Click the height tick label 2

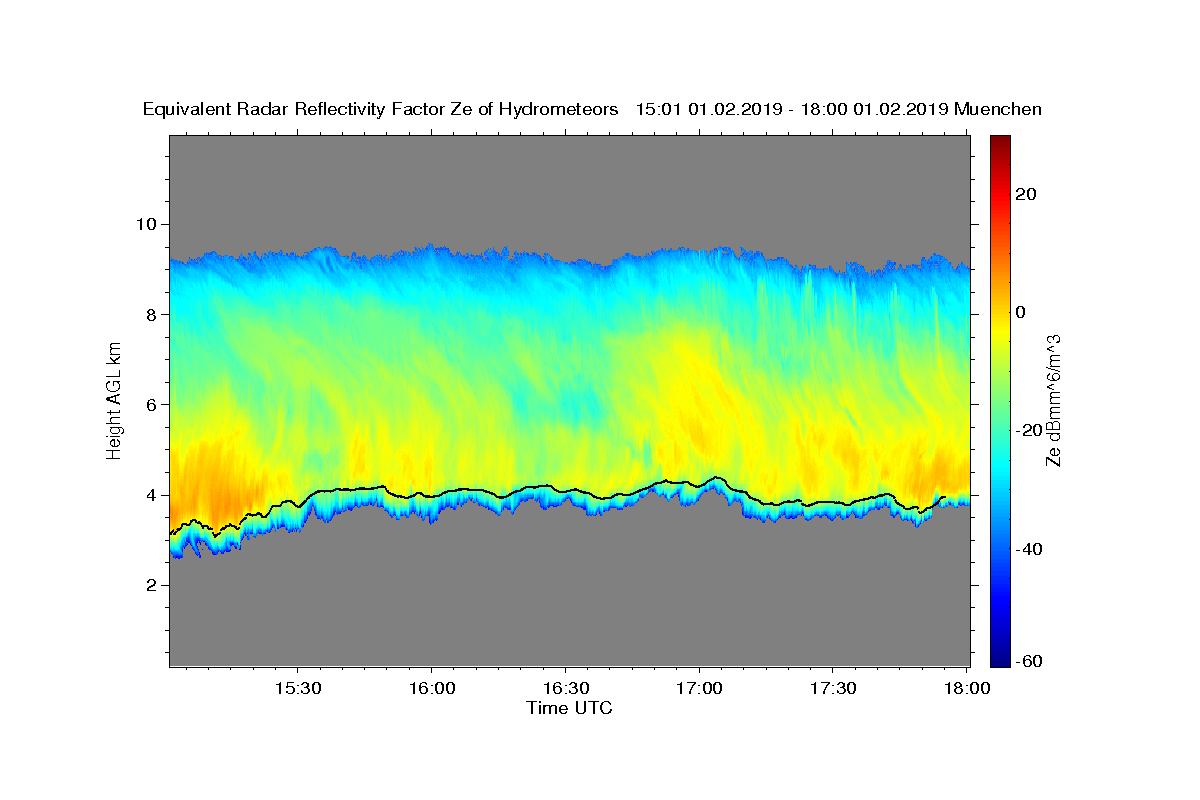click(154, 585)
